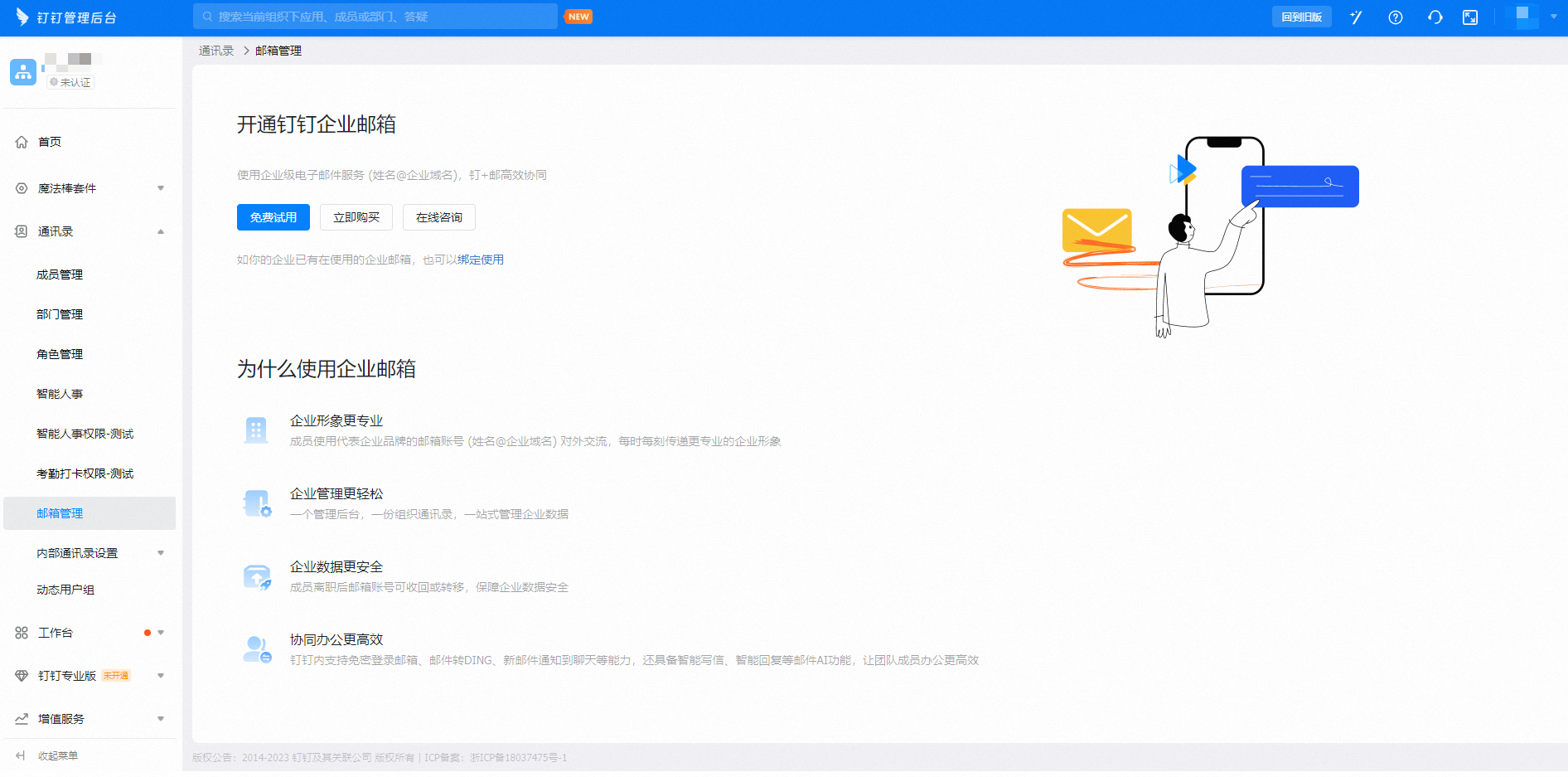Screen dimensions: 1568x777
Task: Click the 免费试用 button
Action: 273,217
